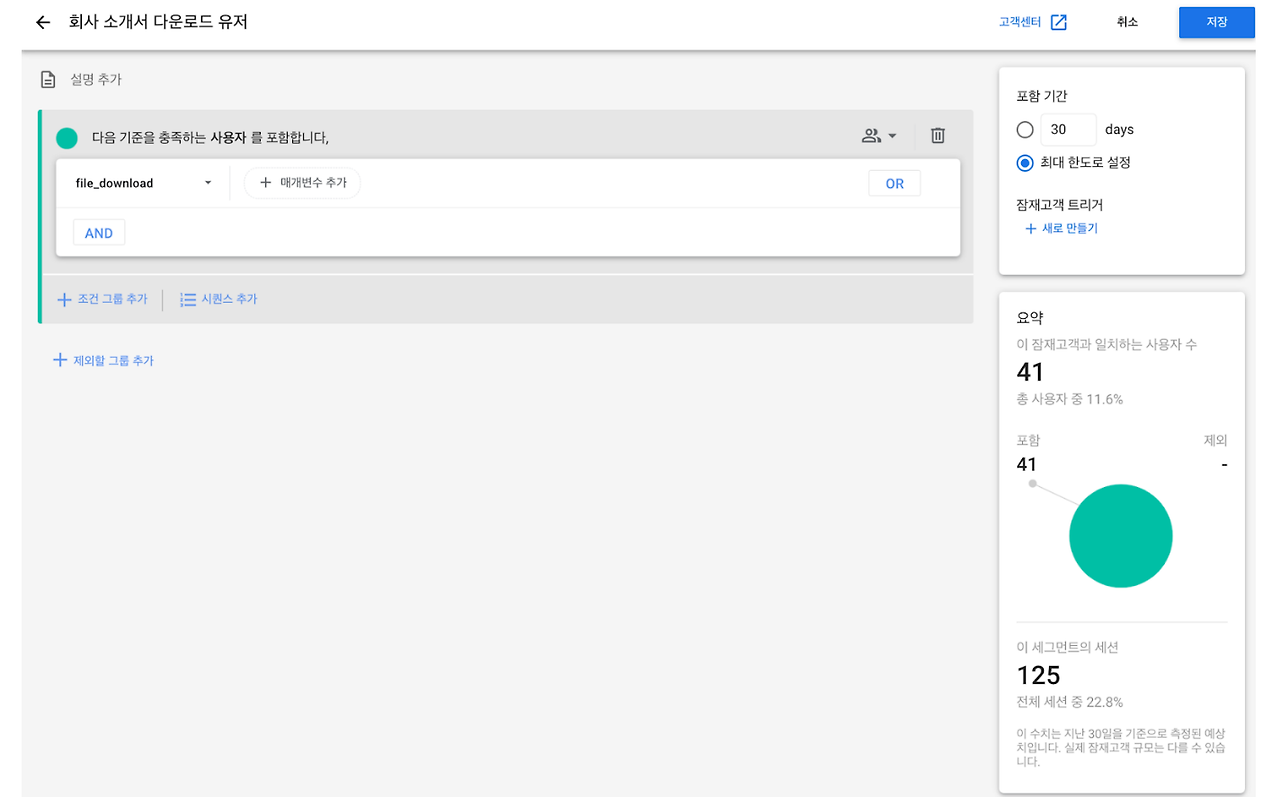Click the document icon beside 설명 추가
The width and height of the screenshot is (1280, 797).
[x=48, y=79]
